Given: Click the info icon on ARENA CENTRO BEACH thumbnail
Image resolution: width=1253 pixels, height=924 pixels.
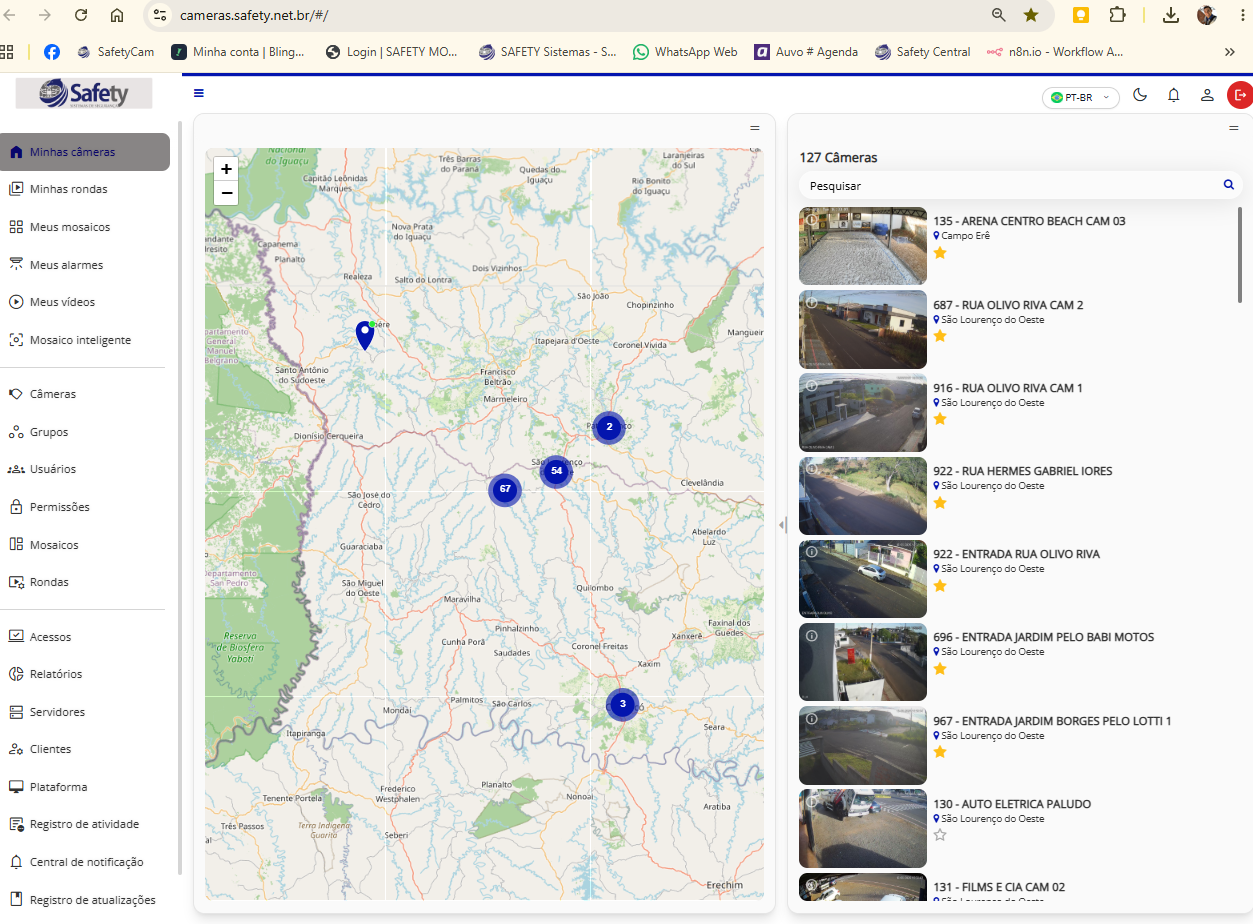Looking at the screenshot, I should click(812, 219).
